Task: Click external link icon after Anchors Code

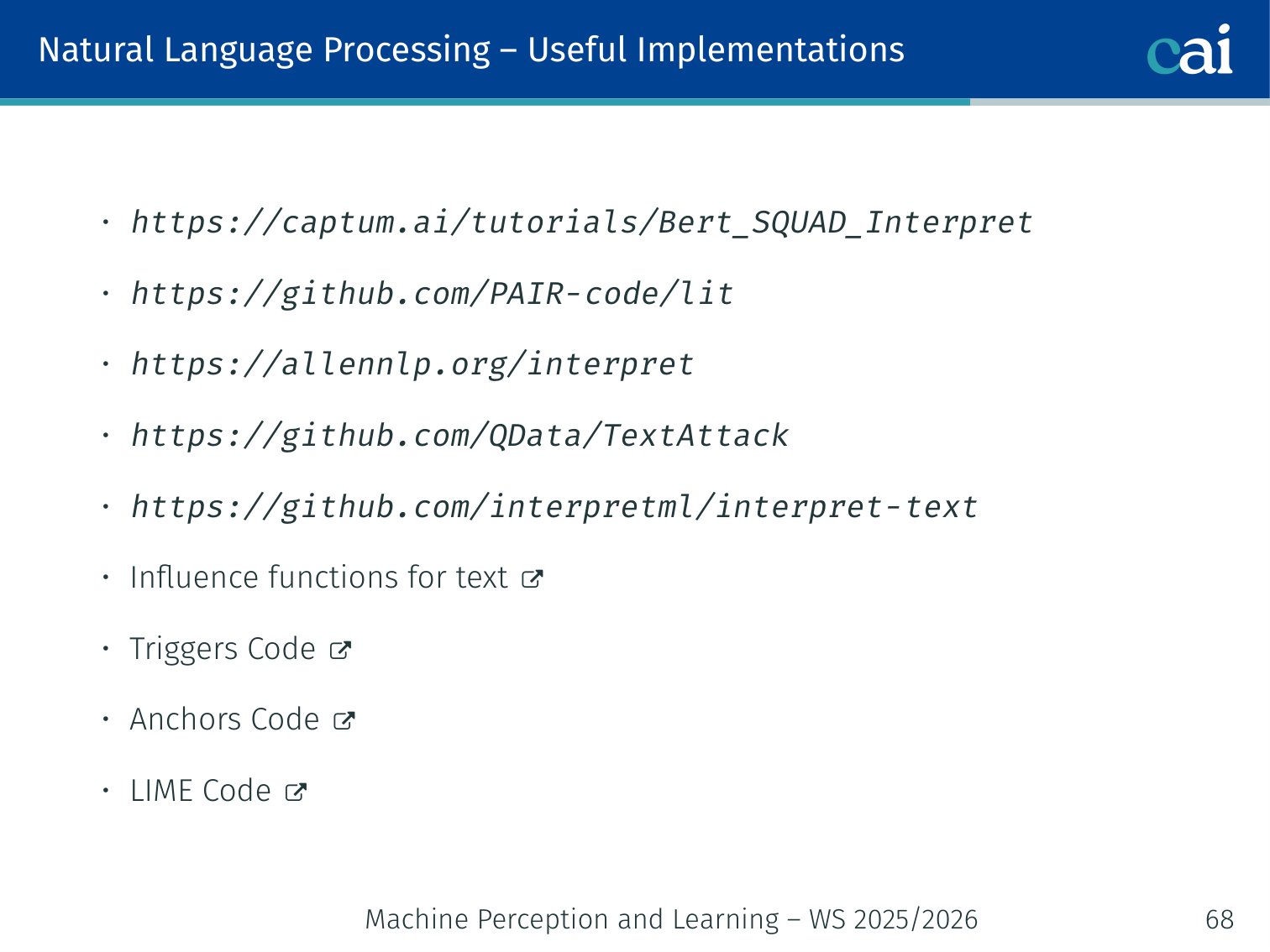Action: [344, 720]
